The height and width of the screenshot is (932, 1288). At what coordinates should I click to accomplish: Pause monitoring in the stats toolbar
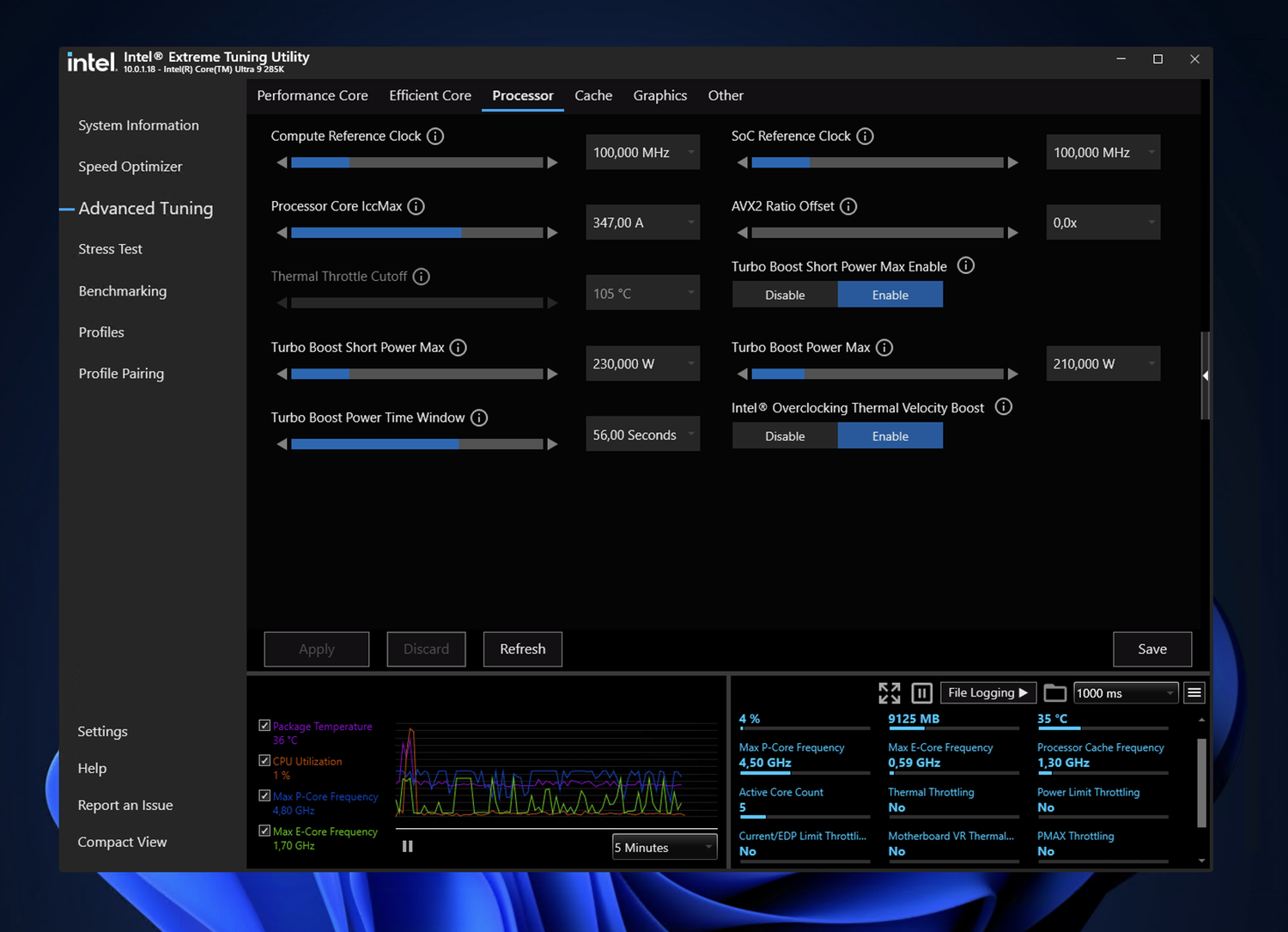pyautogui.click(x=921, y=693)
